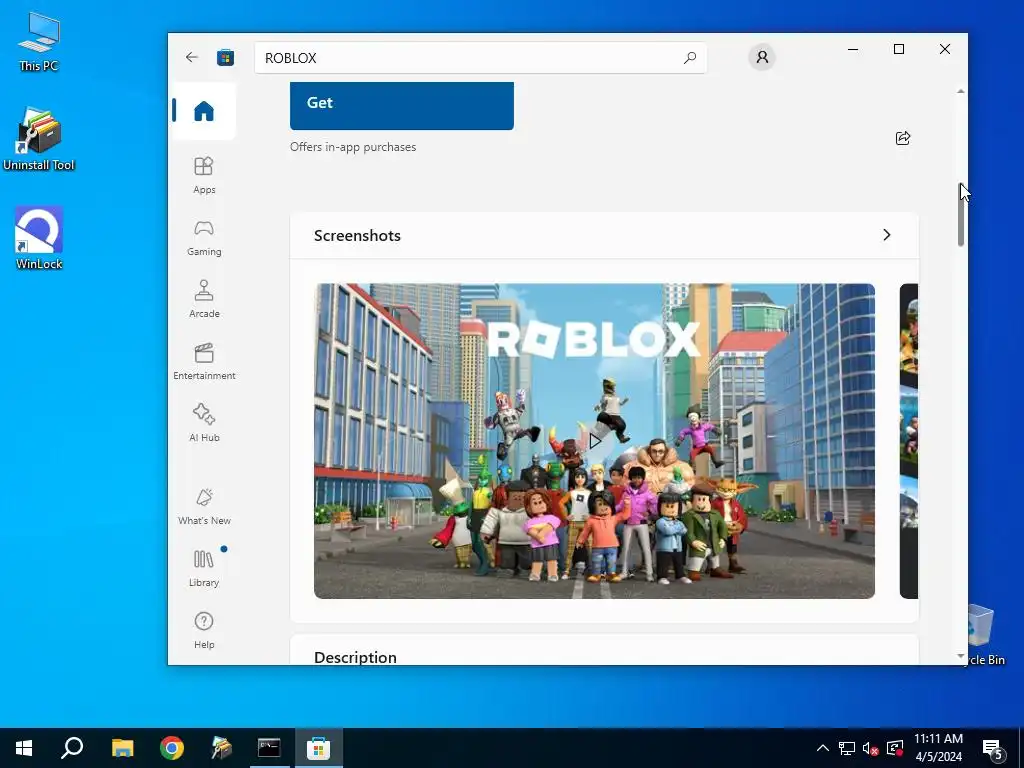Play the ROBLOX trailer video
This screenshot has width=1024, height=768.
click(594, 441)
